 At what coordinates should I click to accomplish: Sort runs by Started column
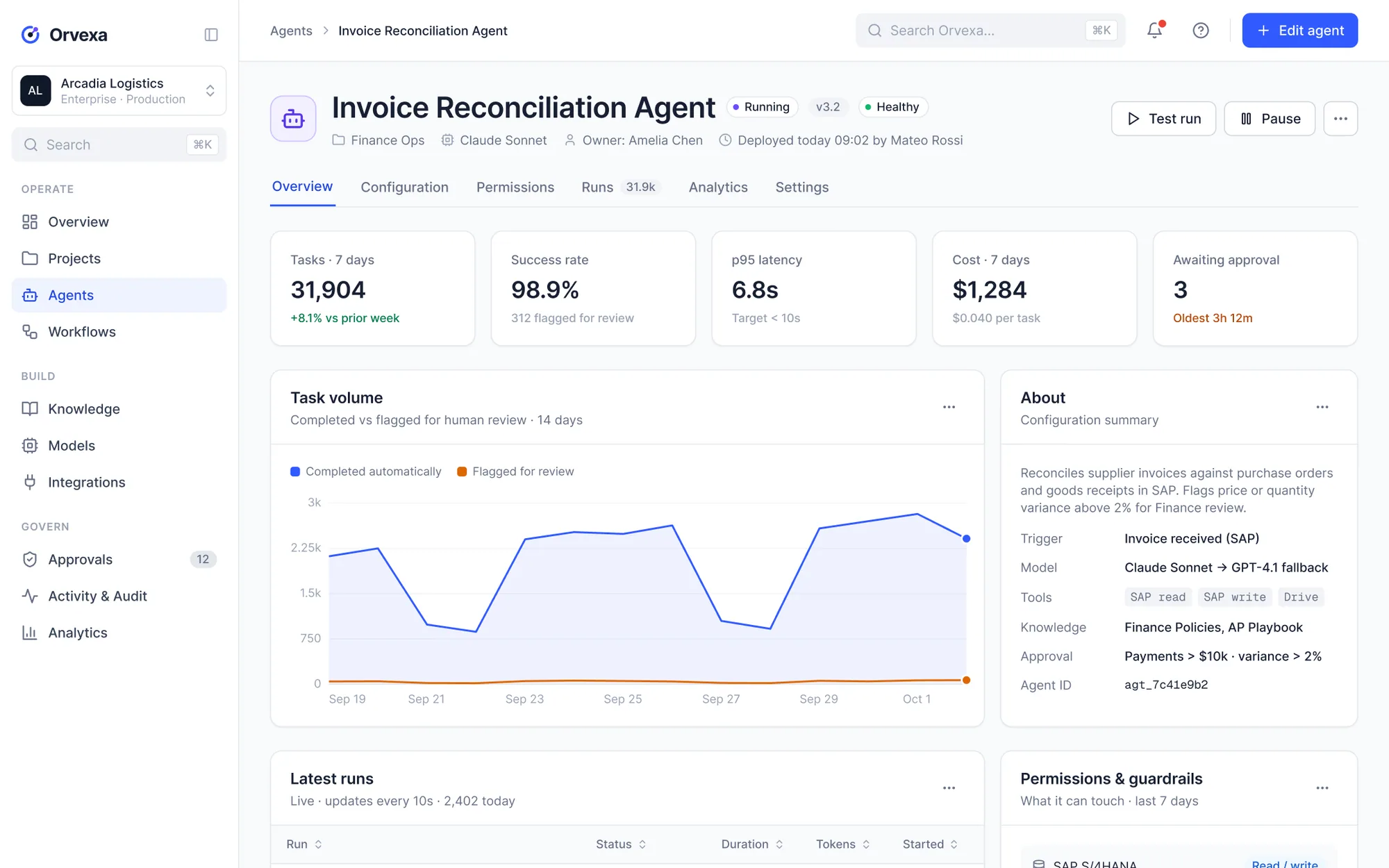tap(930, 844)
